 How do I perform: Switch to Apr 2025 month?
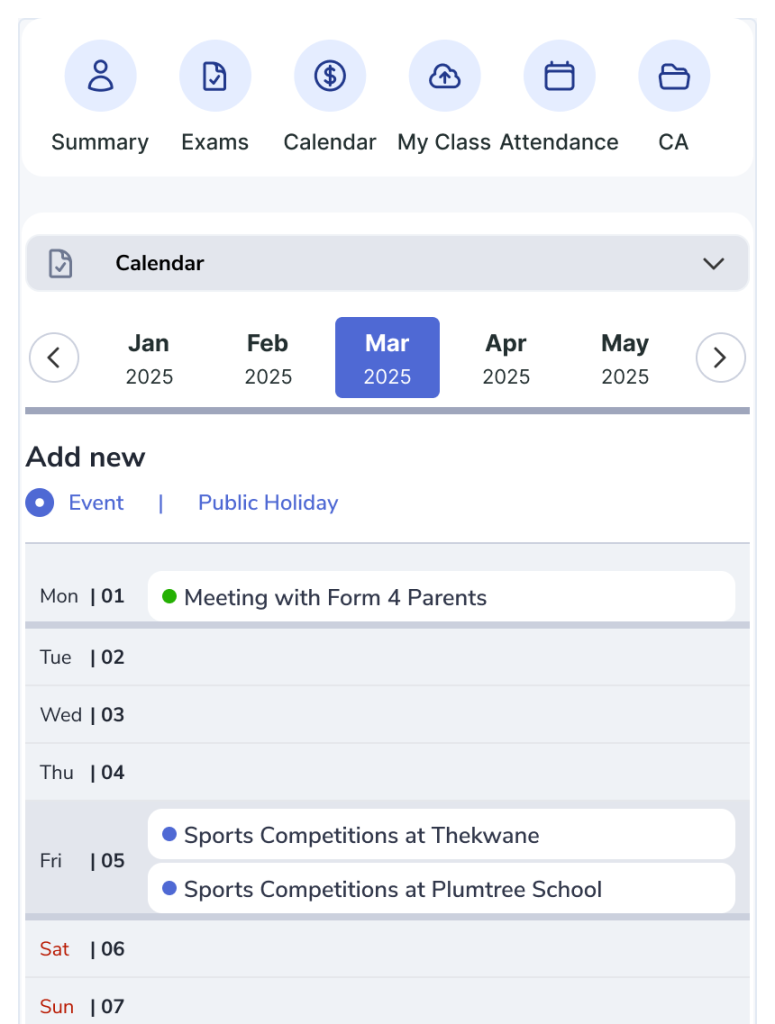click(x=506, y=358)
